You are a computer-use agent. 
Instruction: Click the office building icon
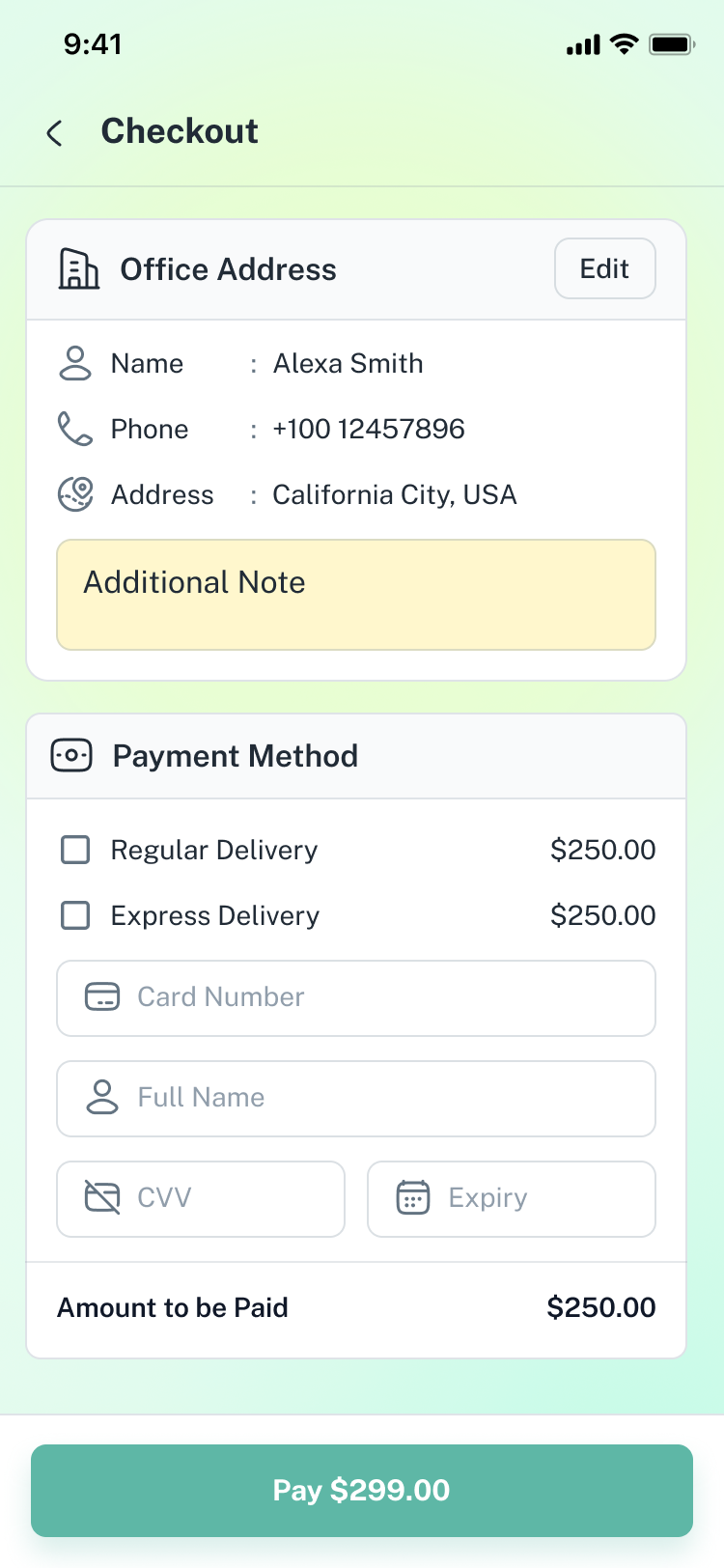tap(78, 269)
